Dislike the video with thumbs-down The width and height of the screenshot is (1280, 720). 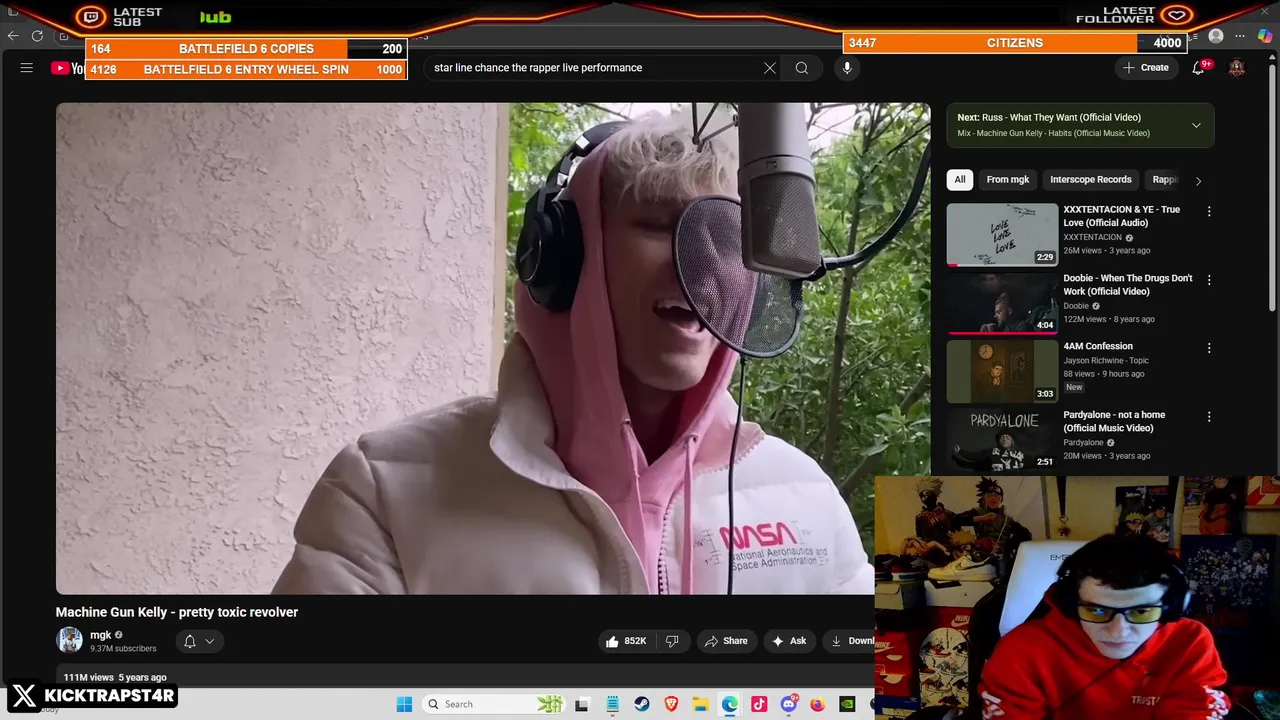672,641
